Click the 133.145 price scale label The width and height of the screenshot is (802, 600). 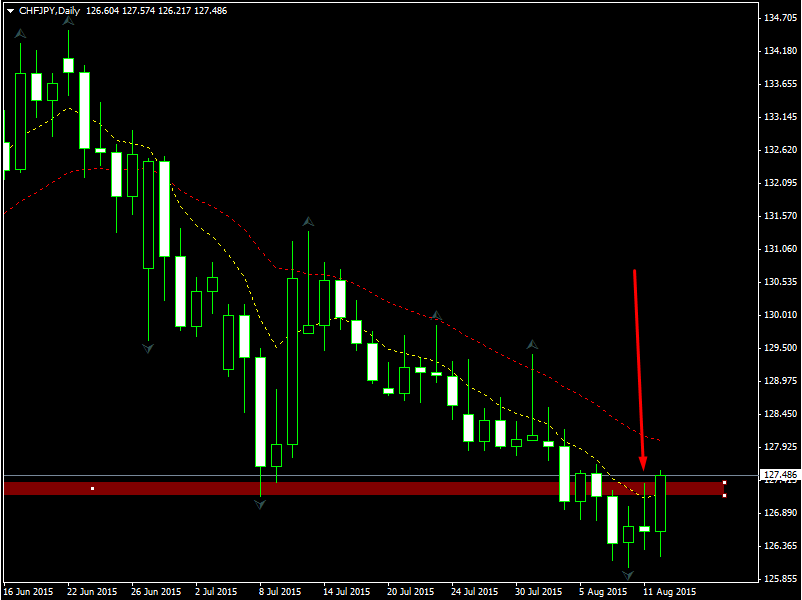tap(781, 117)
